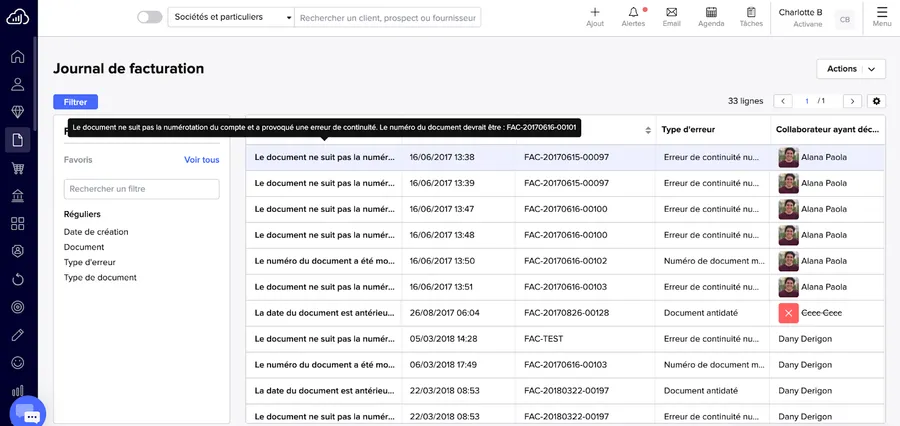Select the Date de création filter
The image size is (900, 426).
tap(96, 232)
